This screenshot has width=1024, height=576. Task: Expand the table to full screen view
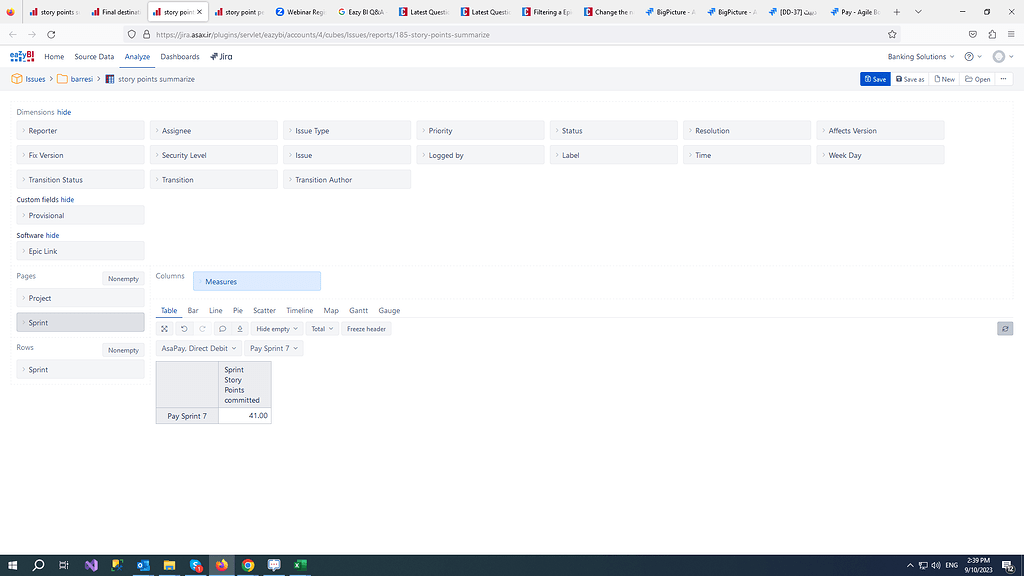[165, 328]
